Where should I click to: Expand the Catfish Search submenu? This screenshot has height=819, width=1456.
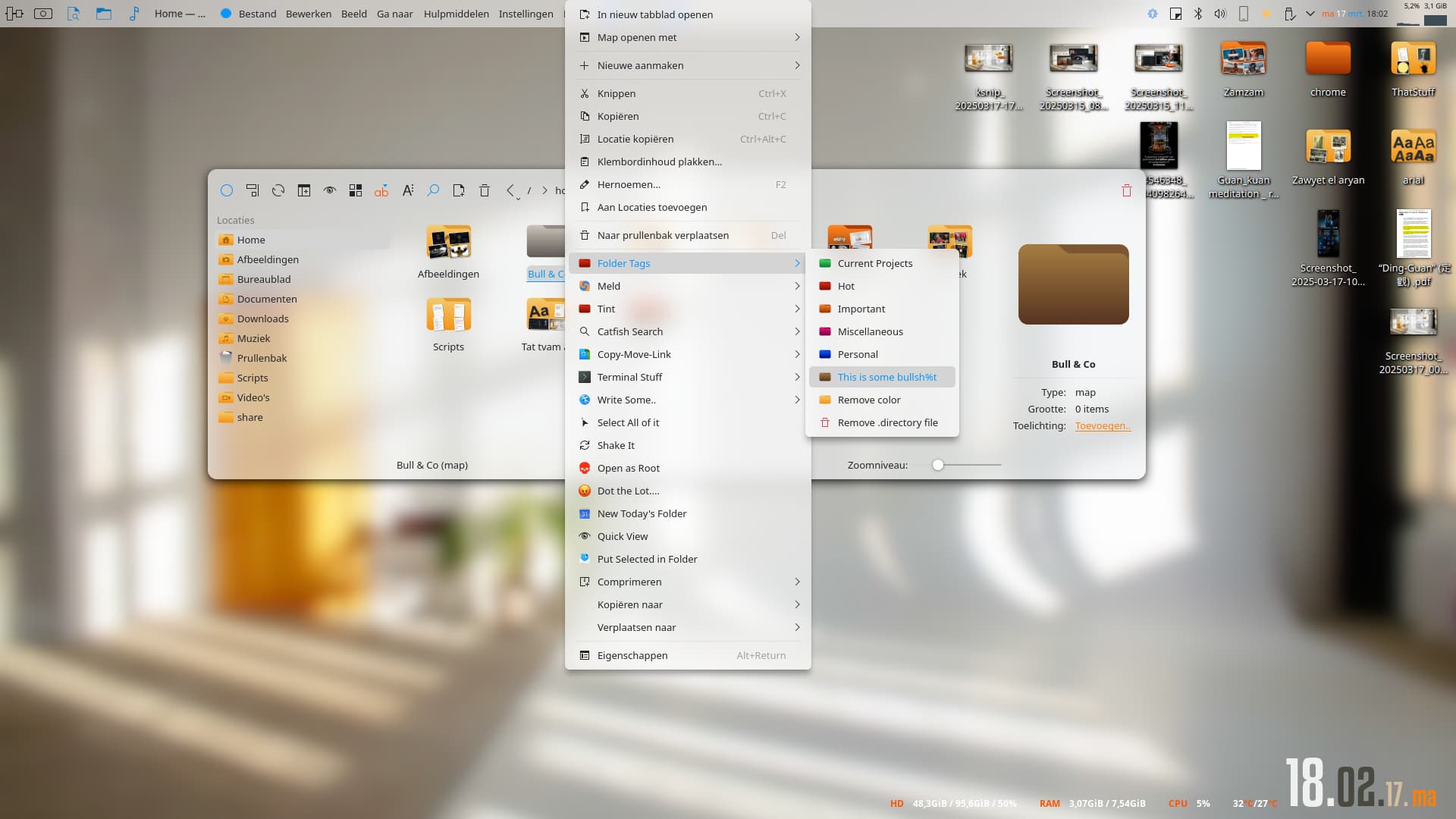688,331
